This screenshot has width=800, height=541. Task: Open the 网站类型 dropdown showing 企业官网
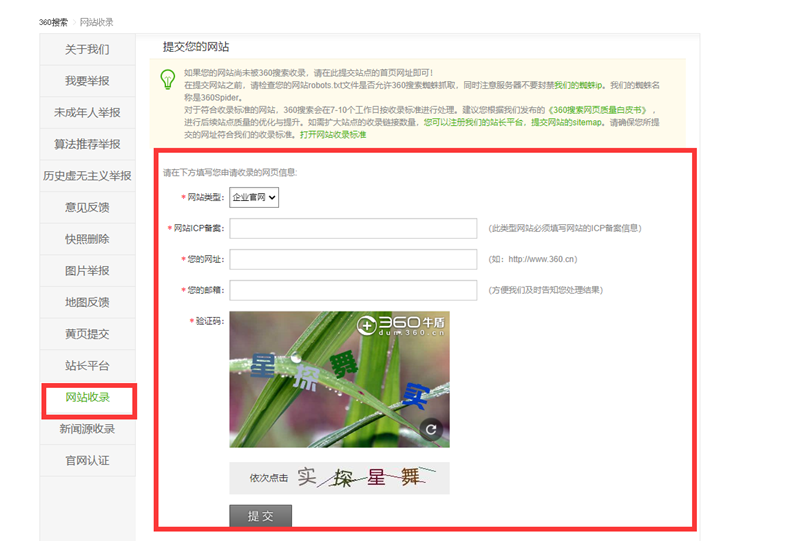pyautogui.click(x=254, y=198)
